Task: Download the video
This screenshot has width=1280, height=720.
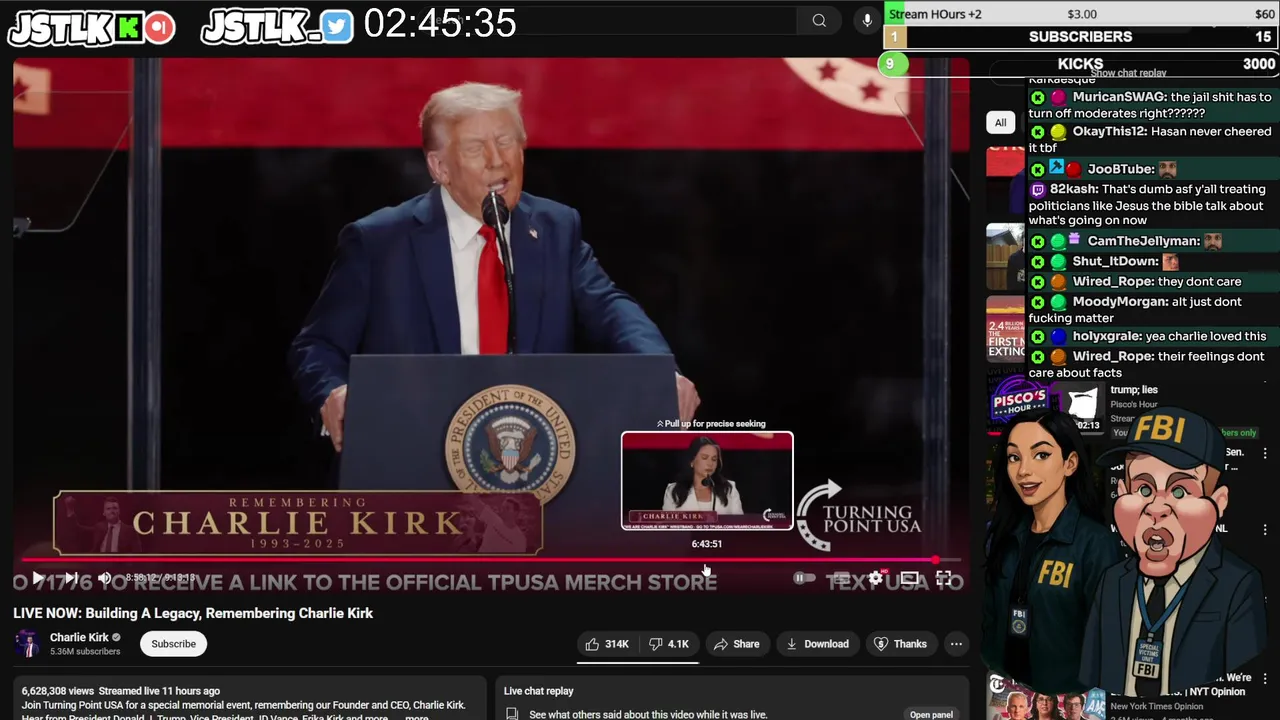Action: pos(817,644)
